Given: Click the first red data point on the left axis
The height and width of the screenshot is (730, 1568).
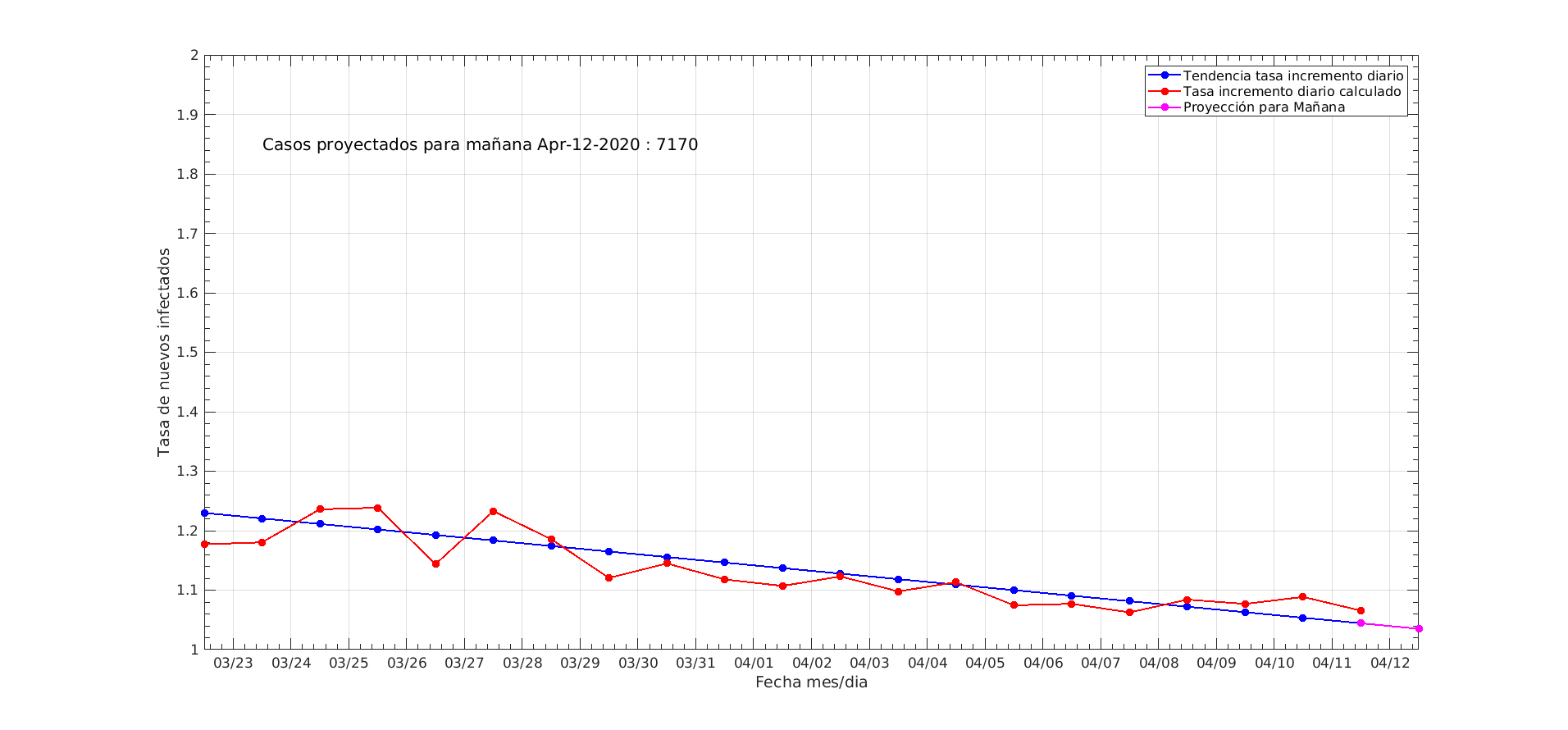Looking at the screenshot, I should 205,544.
